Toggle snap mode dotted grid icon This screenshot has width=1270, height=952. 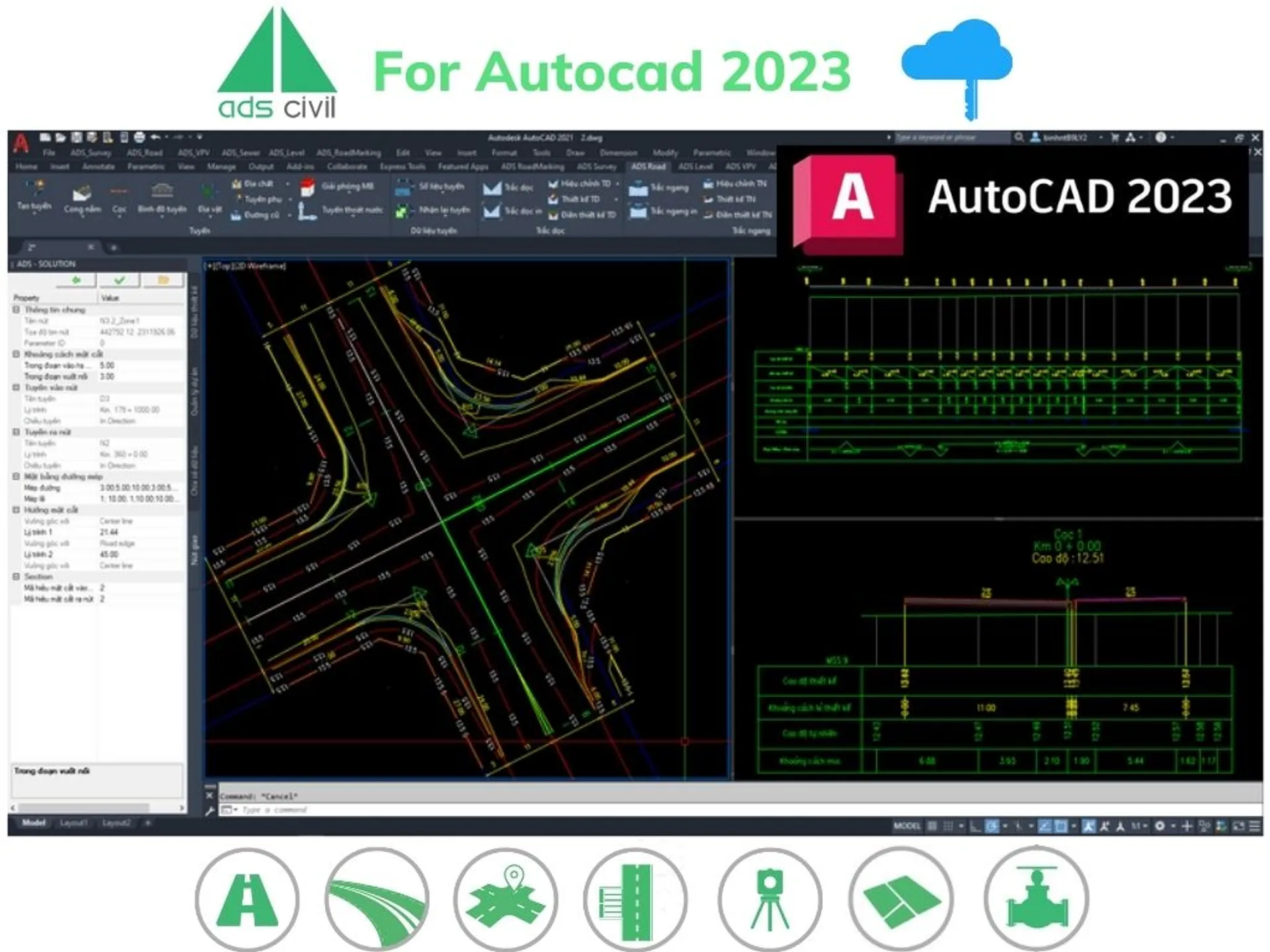click(948, 826)
